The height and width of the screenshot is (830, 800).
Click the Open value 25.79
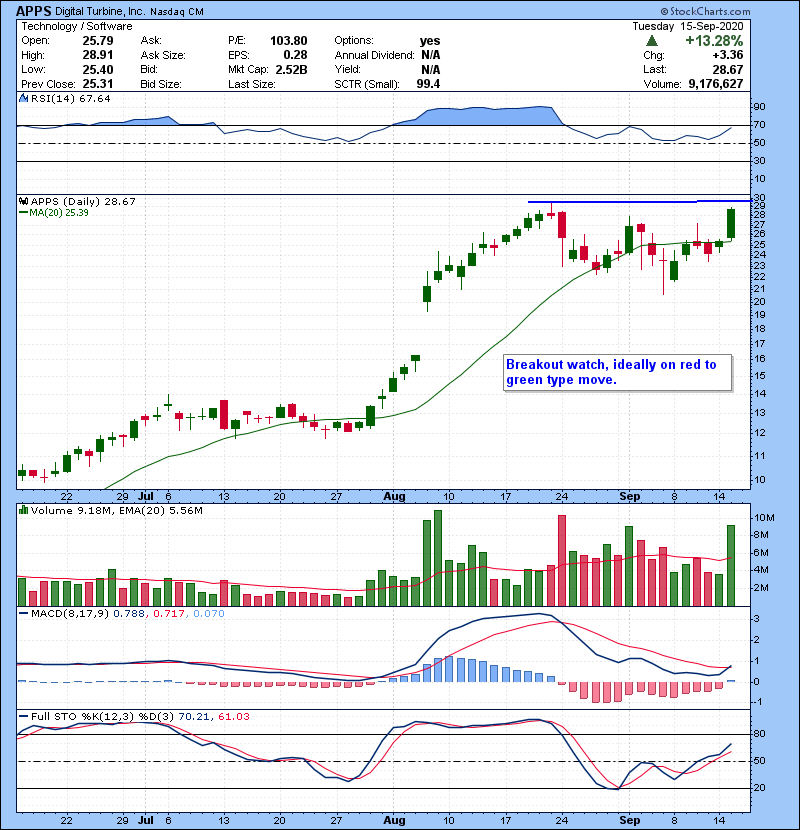pyautogui.click(x=97, y=41)
